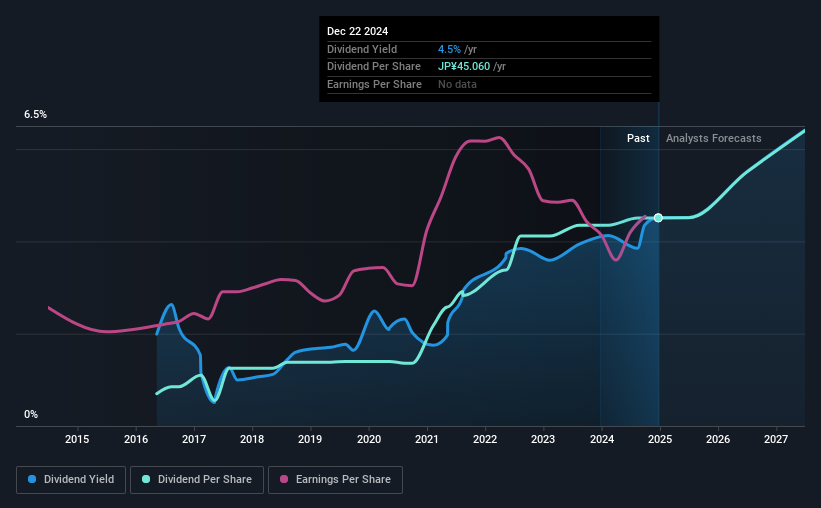
Task: Click the 4.5% dividend yield value
Action: 449,49
